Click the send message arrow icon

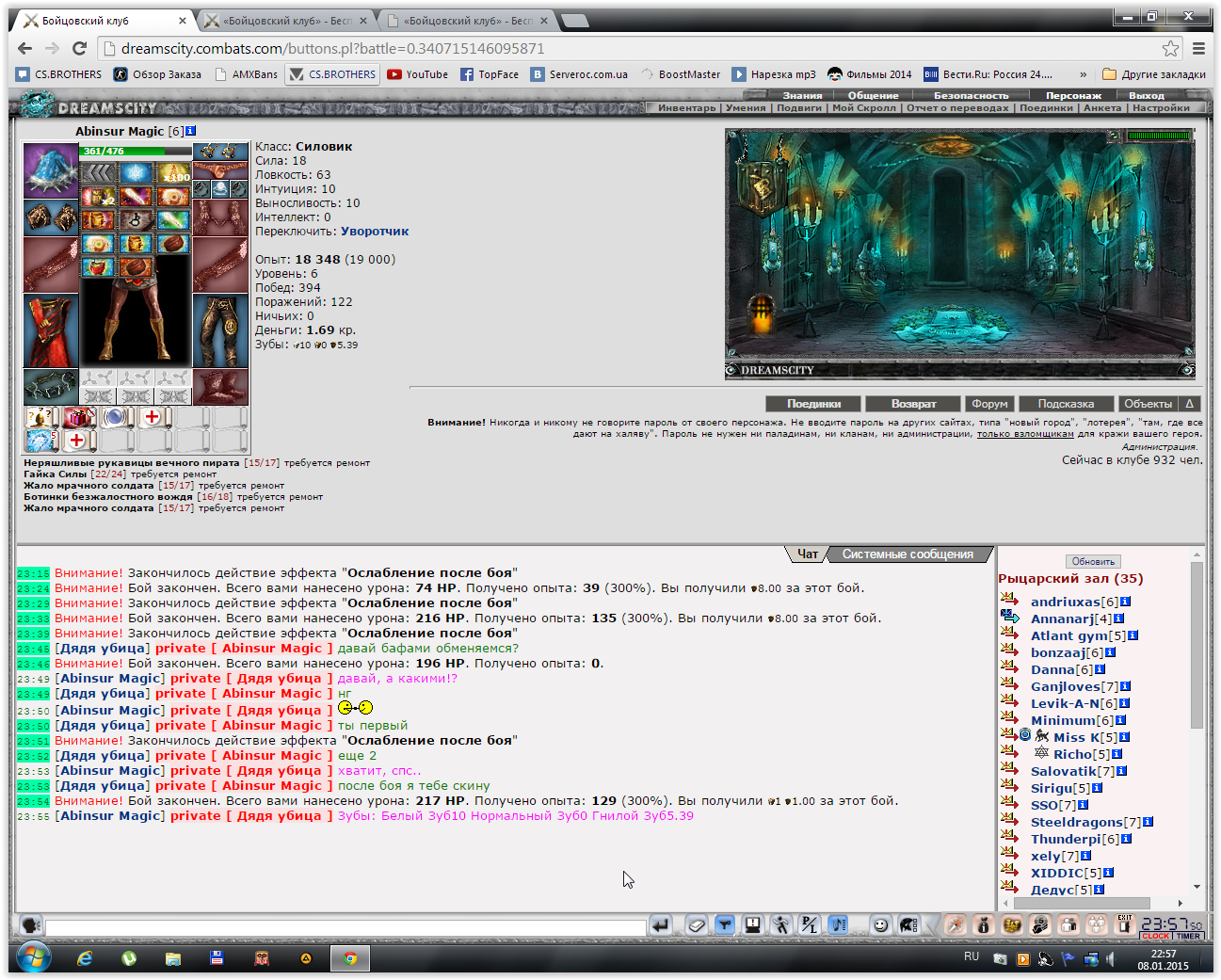pos(661,925)
